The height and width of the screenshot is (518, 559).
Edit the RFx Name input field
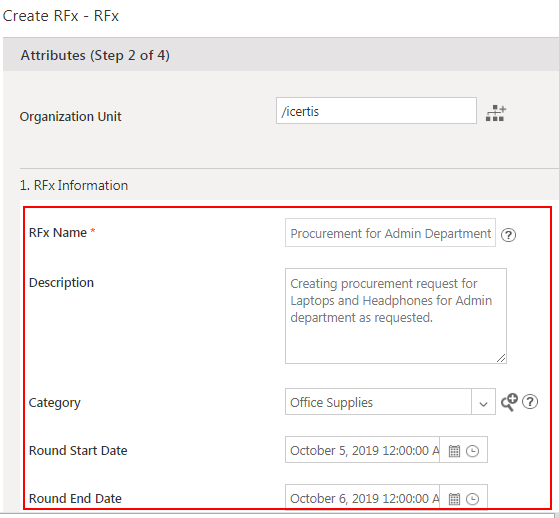pos(390,232)
